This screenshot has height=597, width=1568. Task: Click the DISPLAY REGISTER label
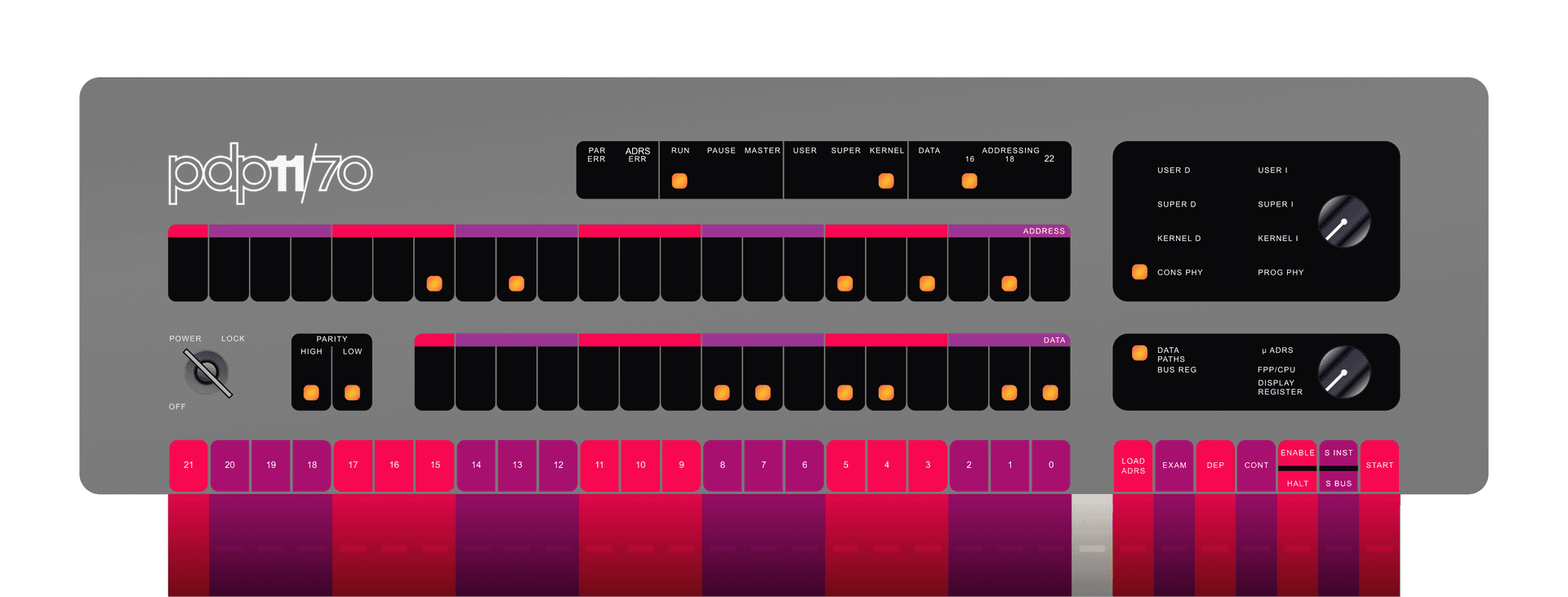click(1280, 388)
